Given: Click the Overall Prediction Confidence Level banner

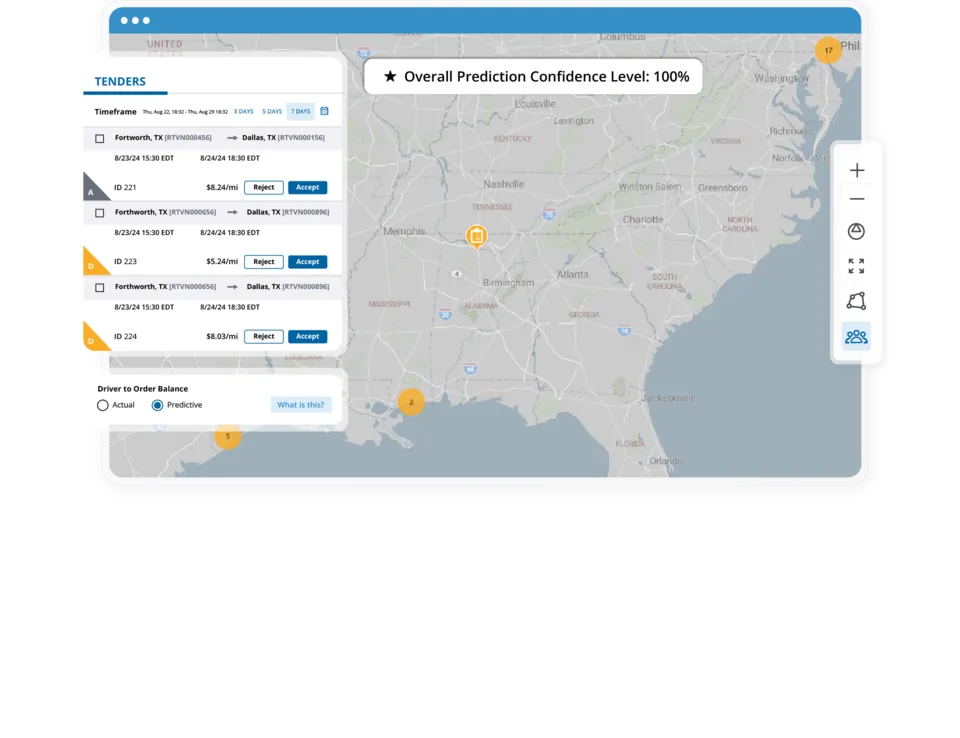Looking at the screenshot, I should coord(536,76).
